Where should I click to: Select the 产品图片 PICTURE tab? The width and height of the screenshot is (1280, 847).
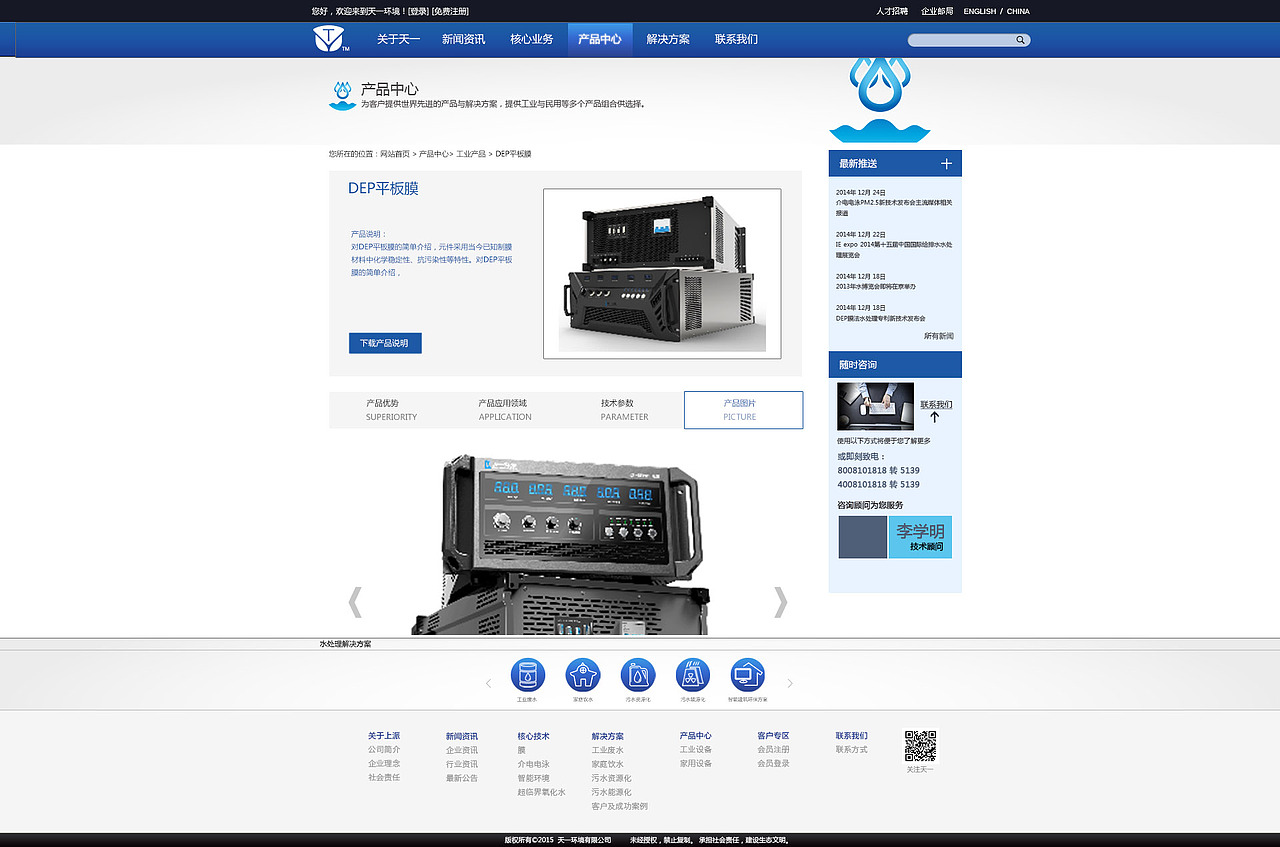743,410
